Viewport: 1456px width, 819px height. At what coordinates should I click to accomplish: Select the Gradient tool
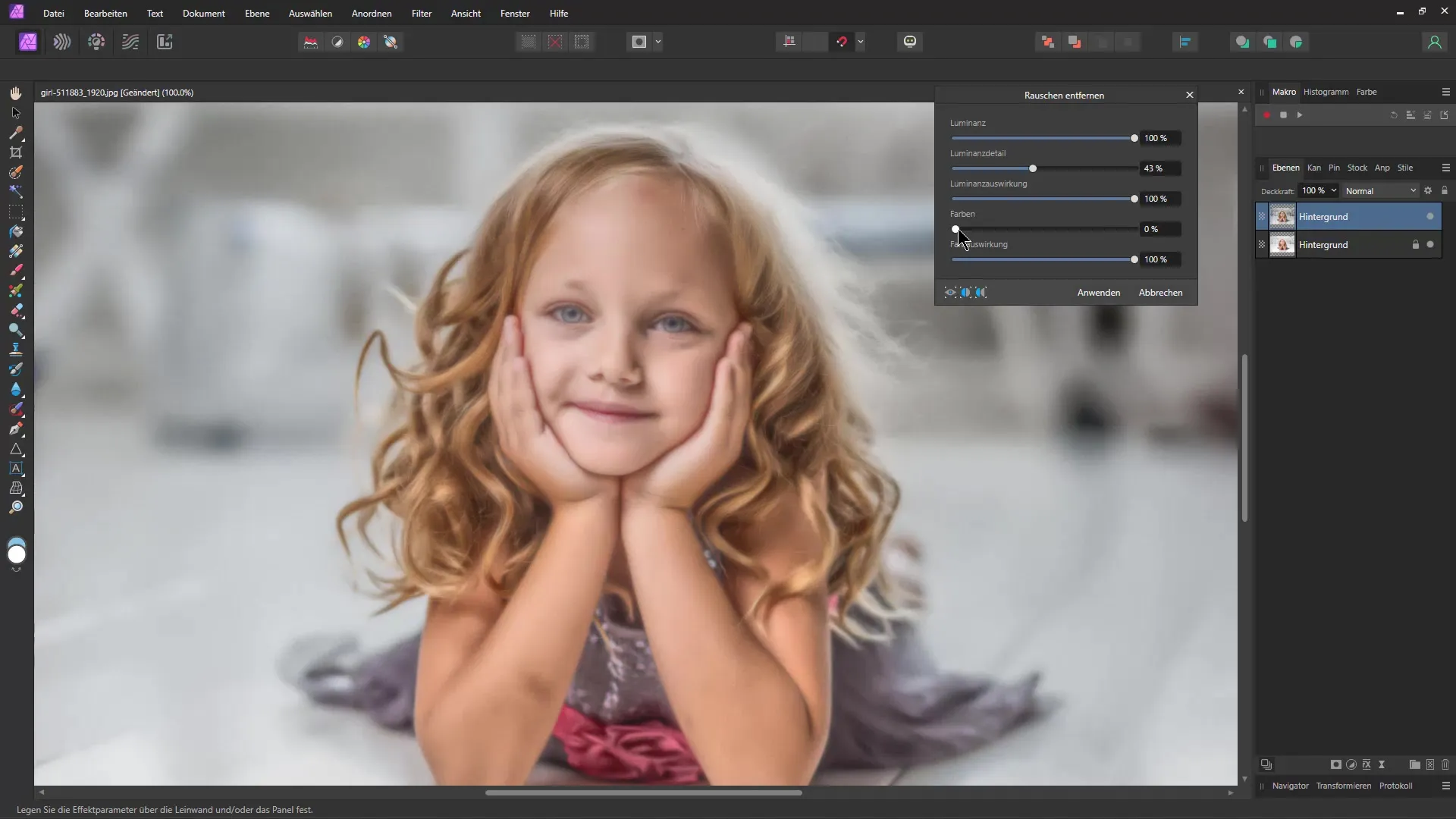pyautogui.click(x=16, y=251)
